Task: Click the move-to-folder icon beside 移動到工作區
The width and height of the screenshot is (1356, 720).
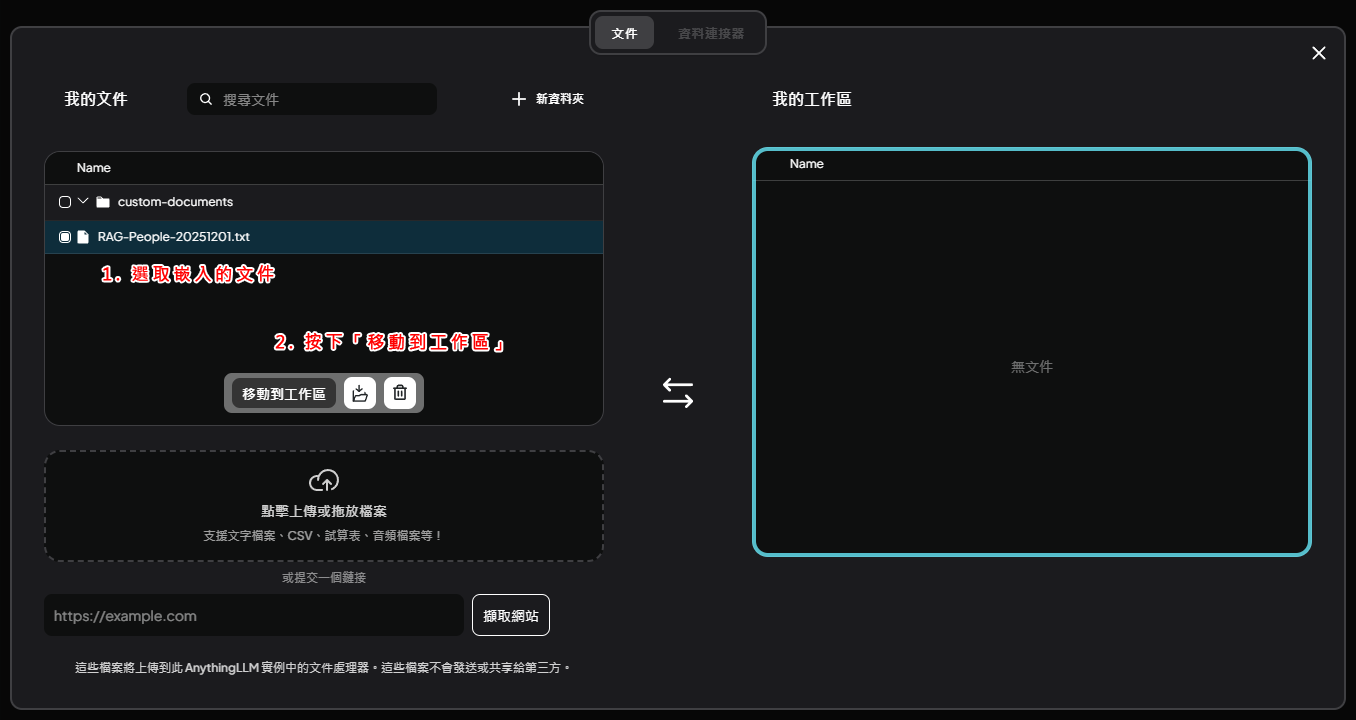Action: pyautogui.click(x=360, y=393)
